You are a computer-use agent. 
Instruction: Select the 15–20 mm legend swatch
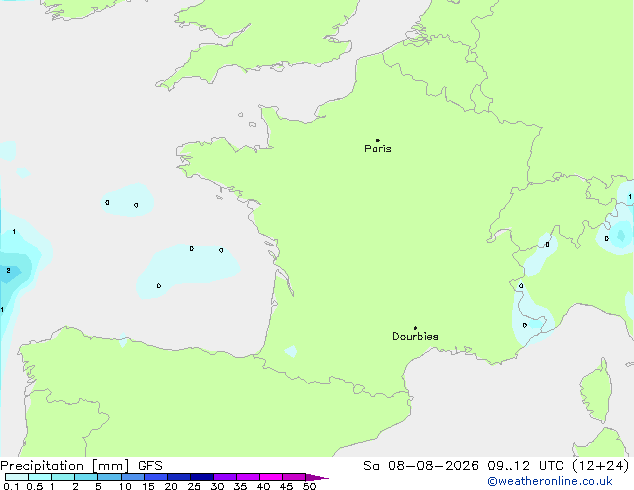(x=155, y=477)
